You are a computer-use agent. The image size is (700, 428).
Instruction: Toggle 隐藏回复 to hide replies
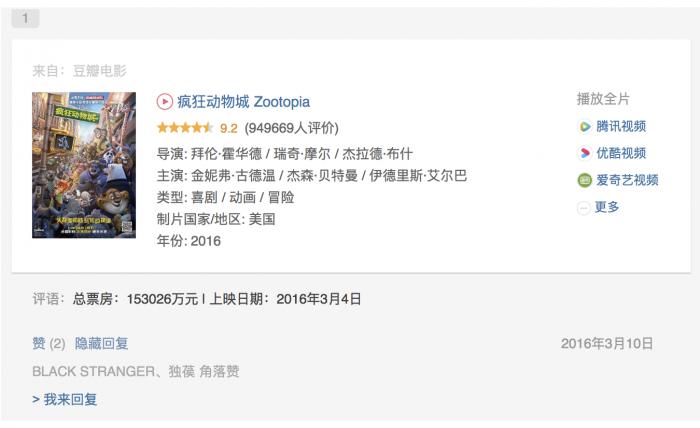[x=102, y=343]
